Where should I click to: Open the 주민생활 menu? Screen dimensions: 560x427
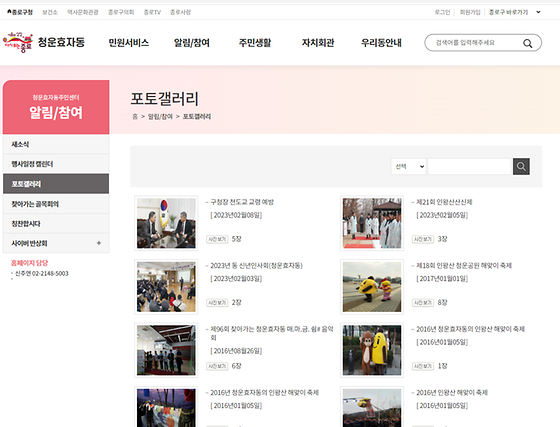pyautogui.click(x=255, y=43)
